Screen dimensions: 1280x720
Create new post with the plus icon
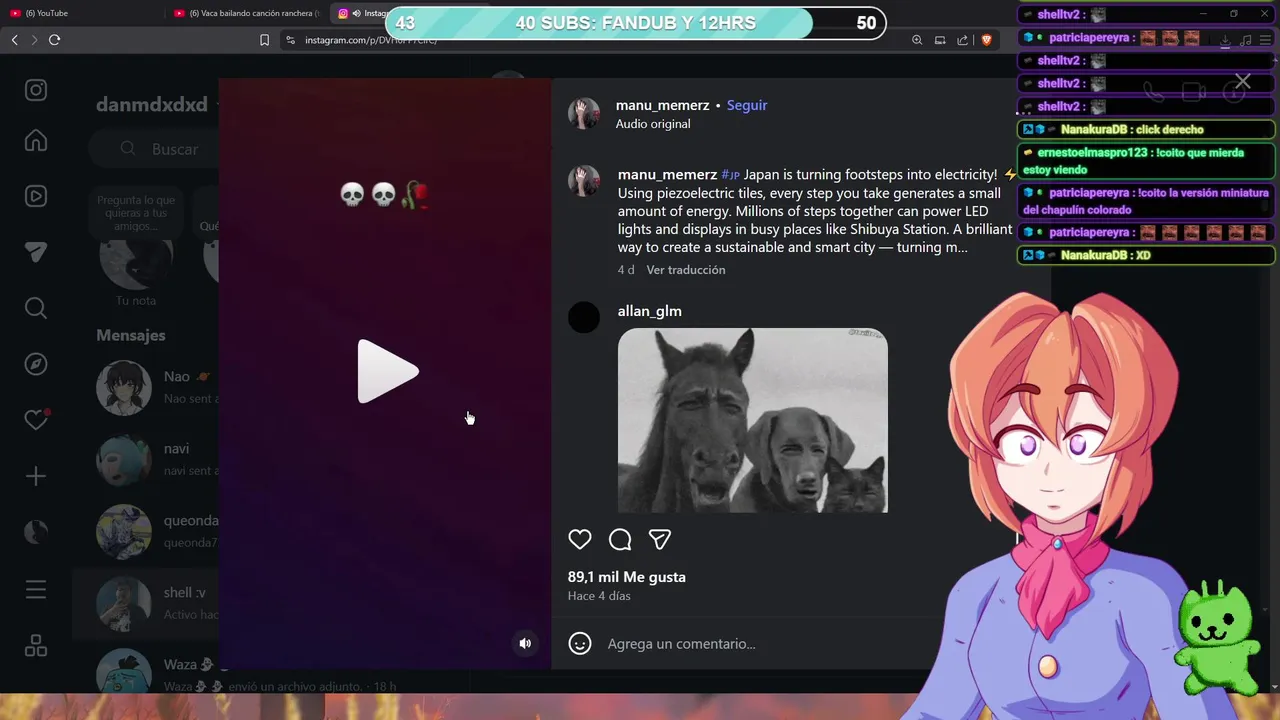[x=36, y=477]
